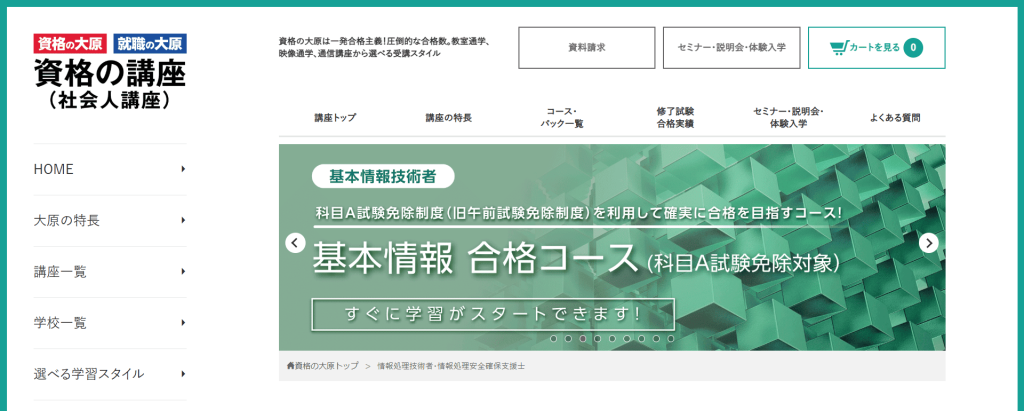This screenshot has height=411, width=1024.
Task: Select the sixth banner pagination dot
Action: (x=626, y=338)
